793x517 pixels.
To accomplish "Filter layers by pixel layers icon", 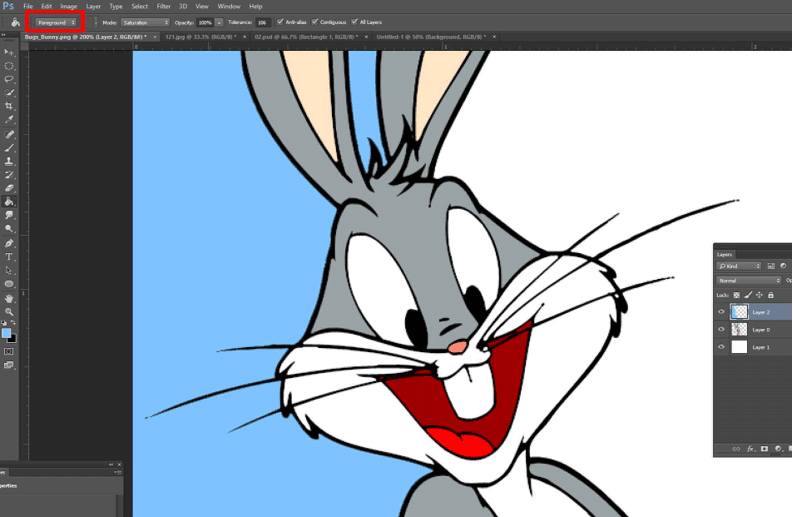I will pyautogui.click(x=771, y=266).
